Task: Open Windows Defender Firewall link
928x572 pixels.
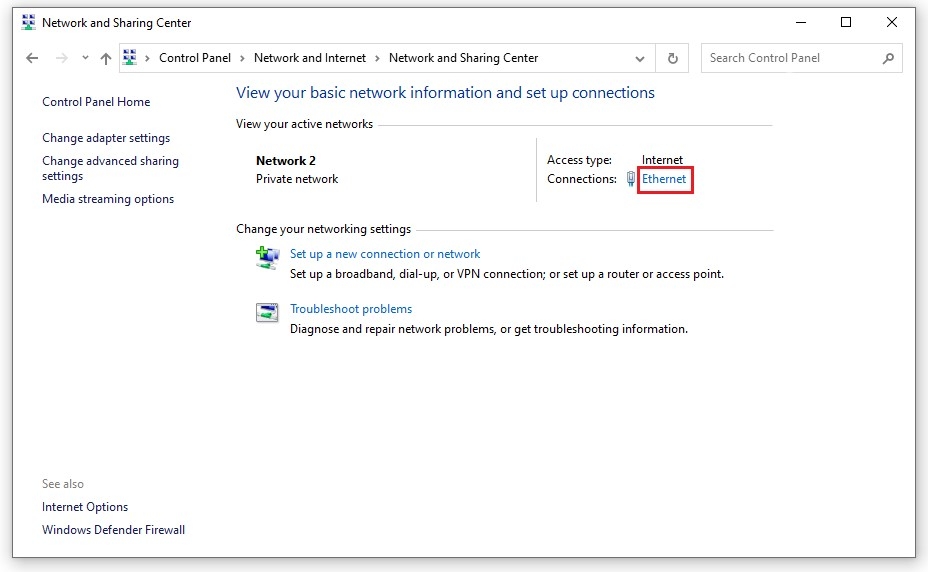Action: pos(113,530)
